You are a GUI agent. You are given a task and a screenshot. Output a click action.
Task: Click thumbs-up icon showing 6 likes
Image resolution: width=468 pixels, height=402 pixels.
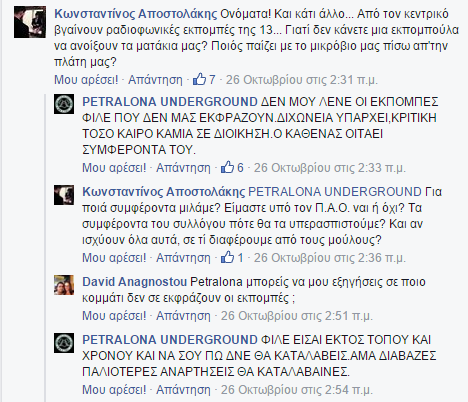tap(227, 167)
